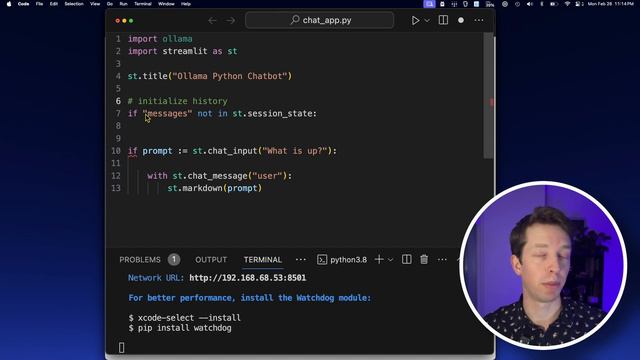The height and width of the screenshot is (360, 640).
Task: Click the highlighted screen recording menu bar icon
Action: pyautogui.click(x=429, y=4)
